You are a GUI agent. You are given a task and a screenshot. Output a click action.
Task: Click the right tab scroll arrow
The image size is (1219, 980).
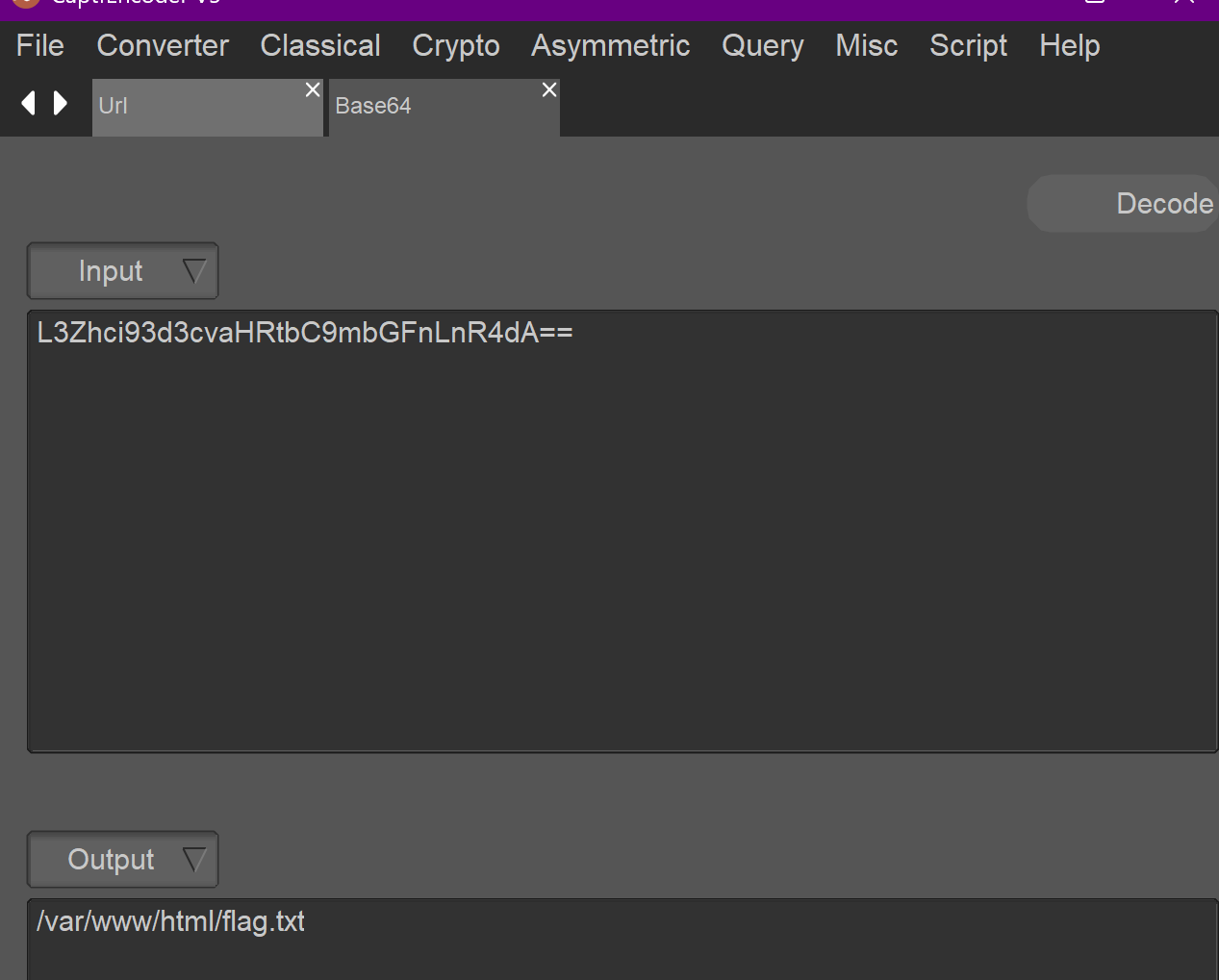point(61,103)
